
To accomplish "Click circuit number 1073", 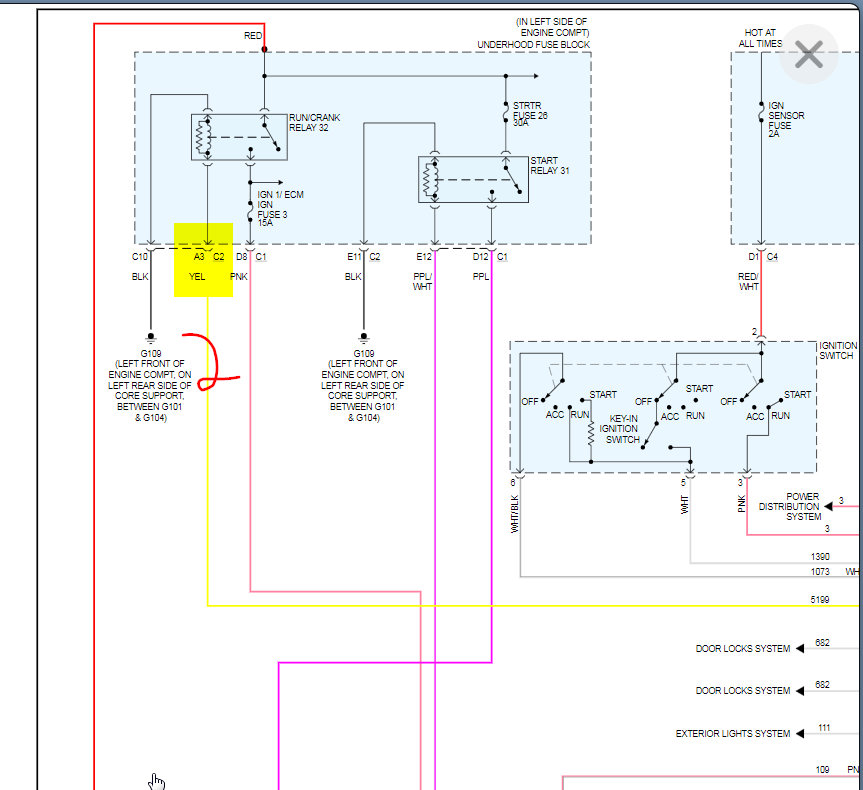I will [820, 571].
